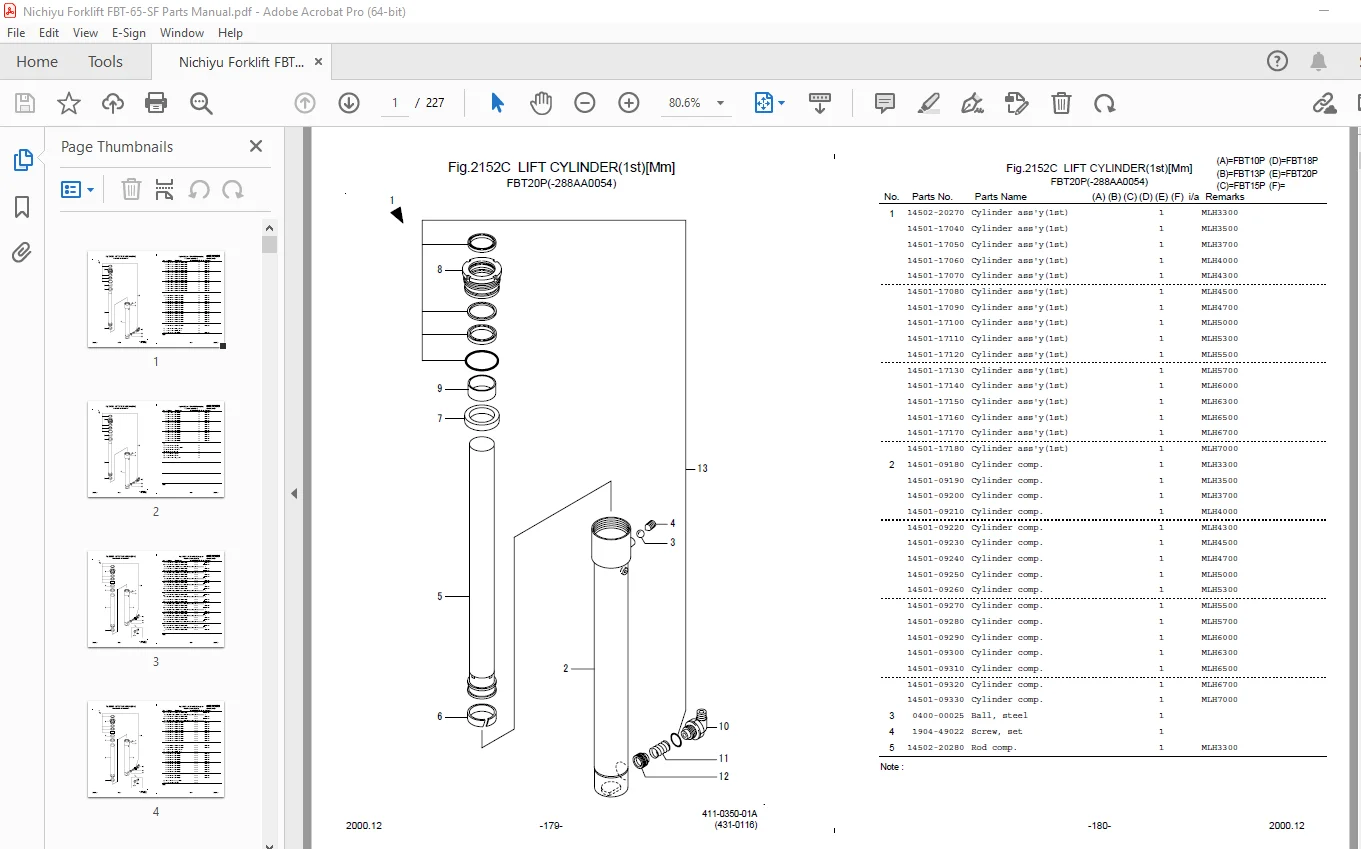1361x849 pixels.
Task: Open the E-Sign menu
Action: 129,32
